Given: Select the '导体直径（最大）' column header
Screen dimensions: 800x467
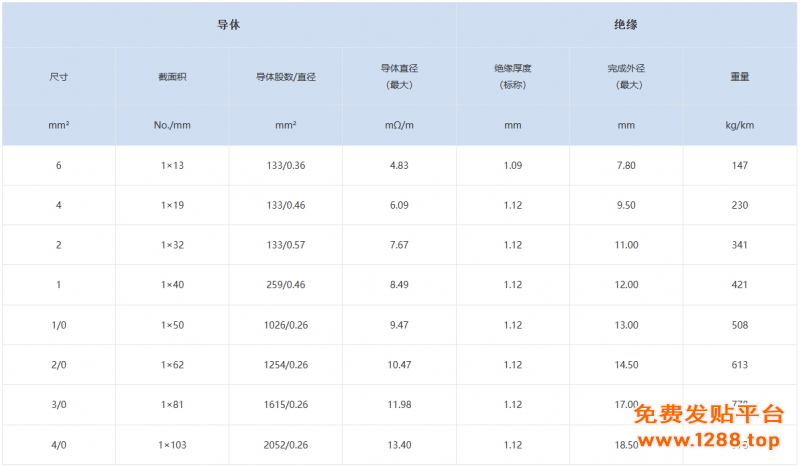Looking at the screenshot, I should pos(399,77).
